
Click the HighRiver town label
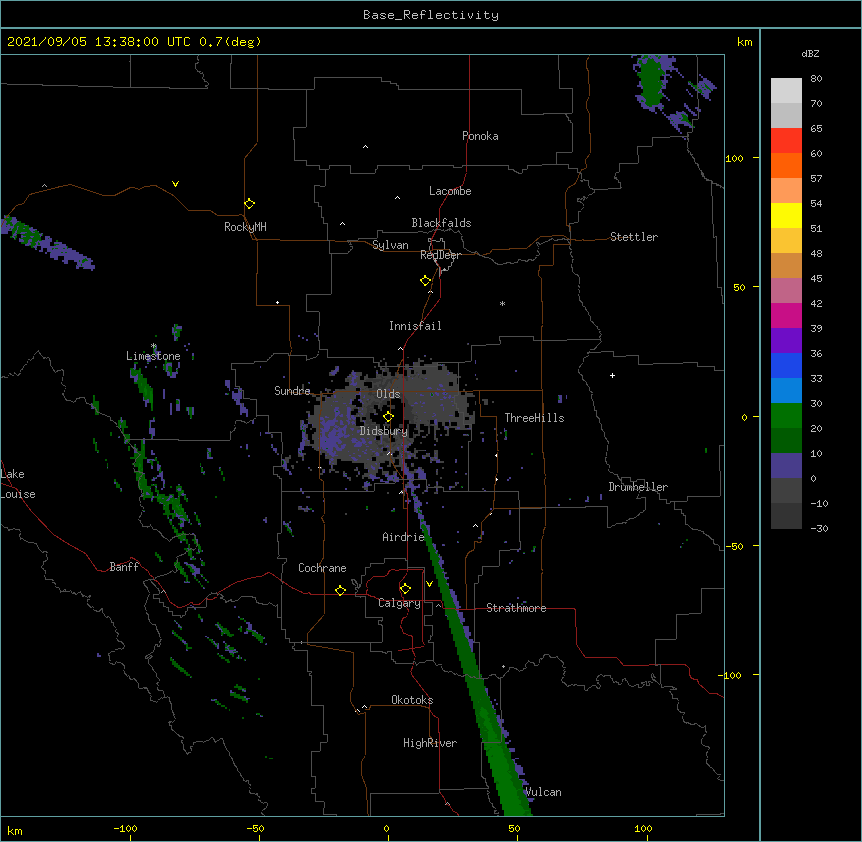point(430,743)
